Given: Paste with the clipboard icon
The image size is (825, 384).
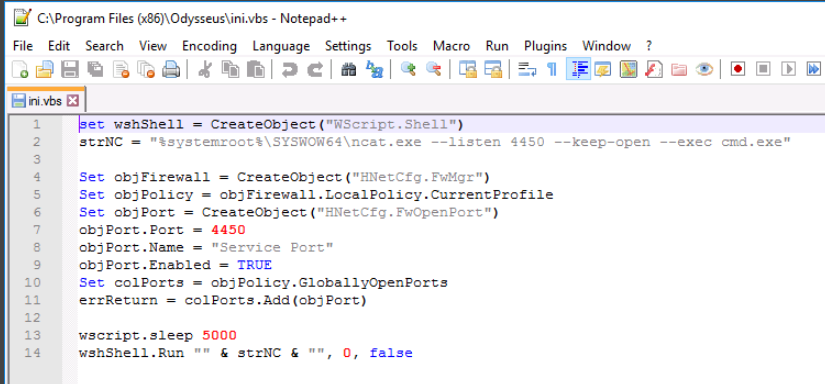Looking at the screenshot, I should (255, 69).
